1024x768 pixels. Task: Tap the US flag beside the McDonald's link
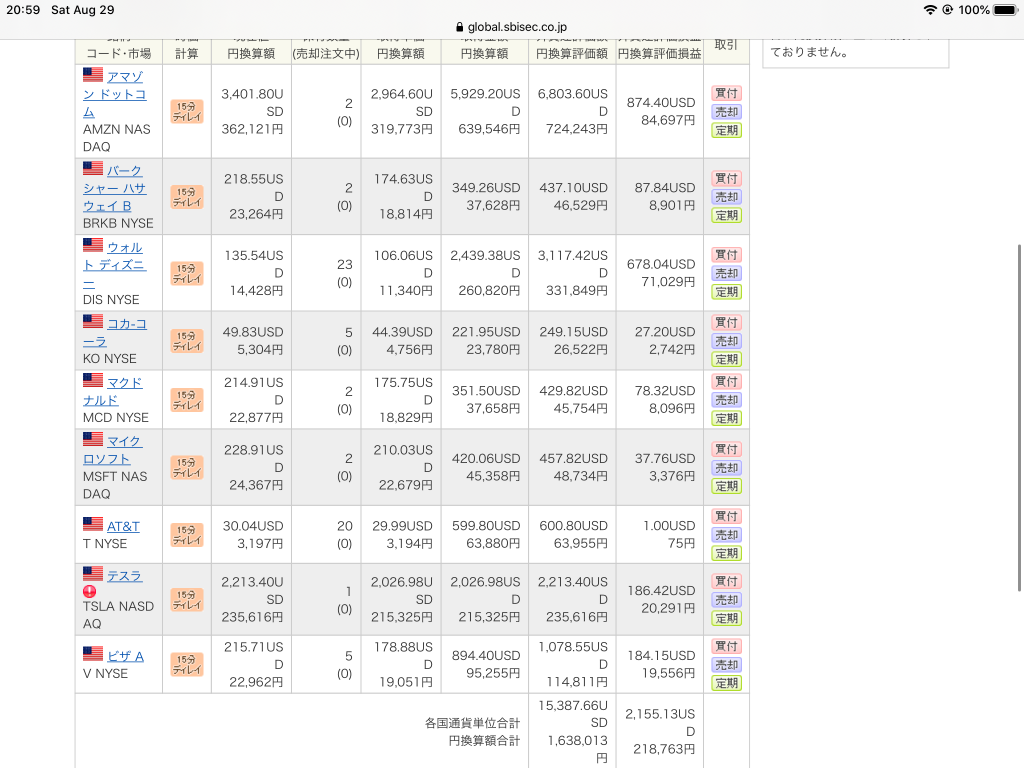93,380
